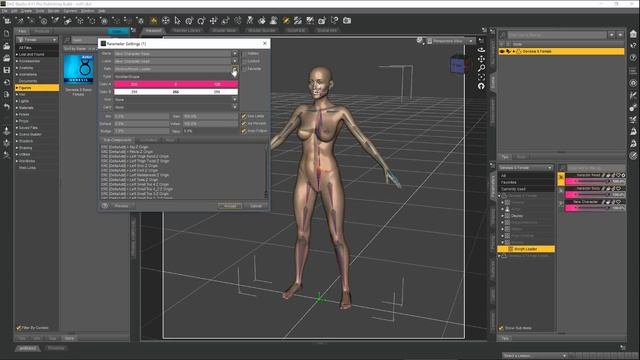Click the orbit icon beside the viewport

click(481, 49)
